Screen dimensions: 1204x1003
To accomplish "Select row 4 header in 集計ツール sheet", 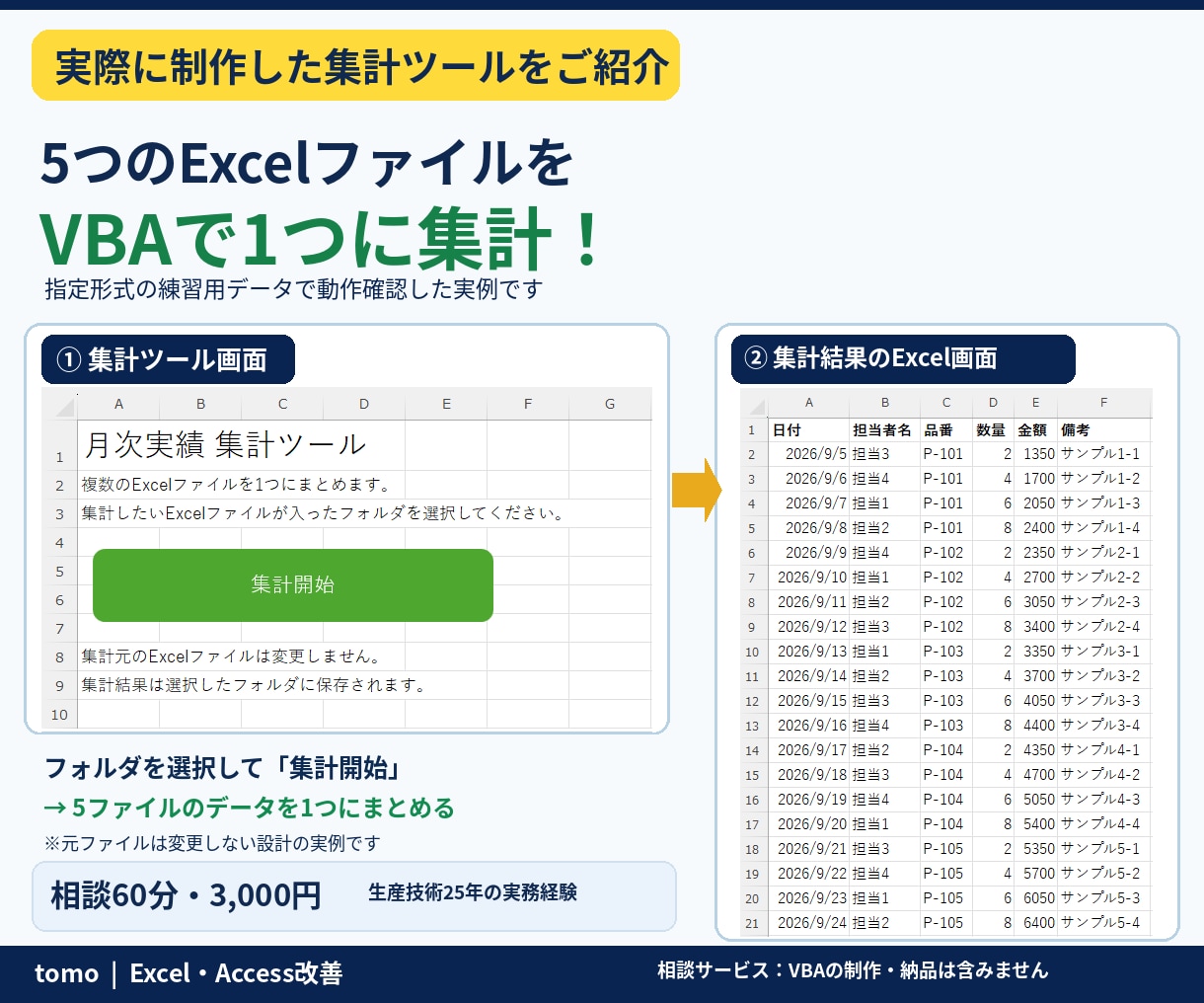I will click(x=60, y=542).
